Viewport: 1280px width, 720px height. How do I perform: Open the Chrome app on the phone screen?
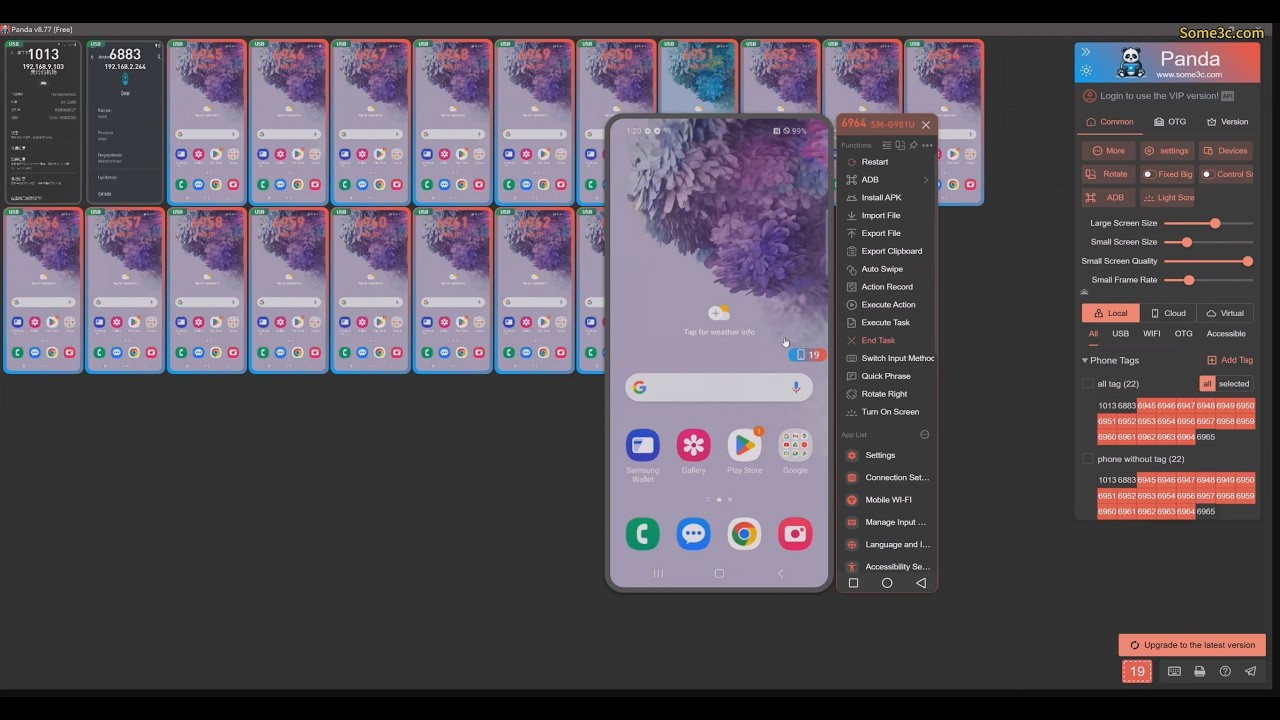(744, 534)
